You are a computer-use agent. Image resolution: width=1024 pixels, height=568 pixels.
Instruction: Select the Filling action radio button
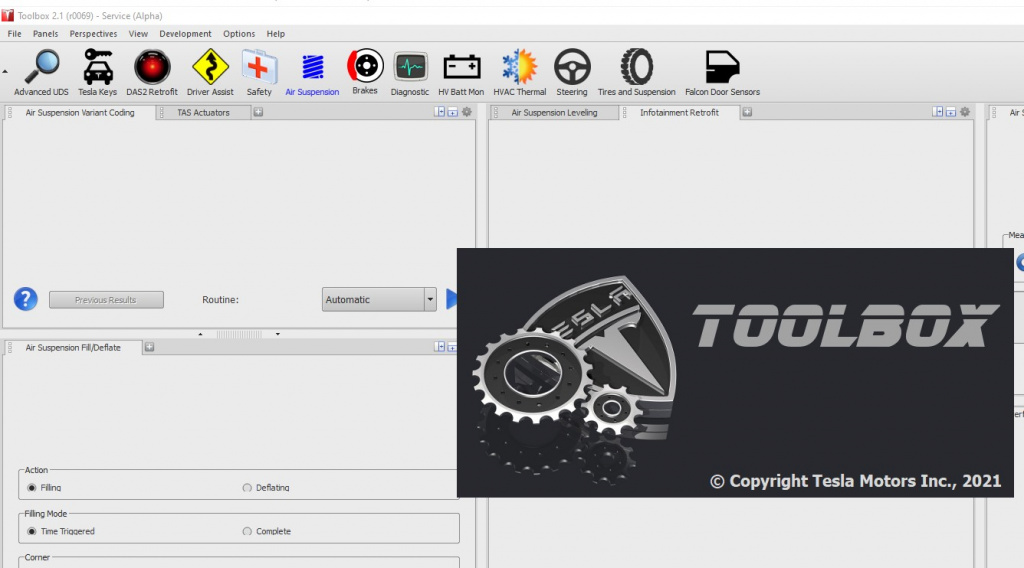31,488
